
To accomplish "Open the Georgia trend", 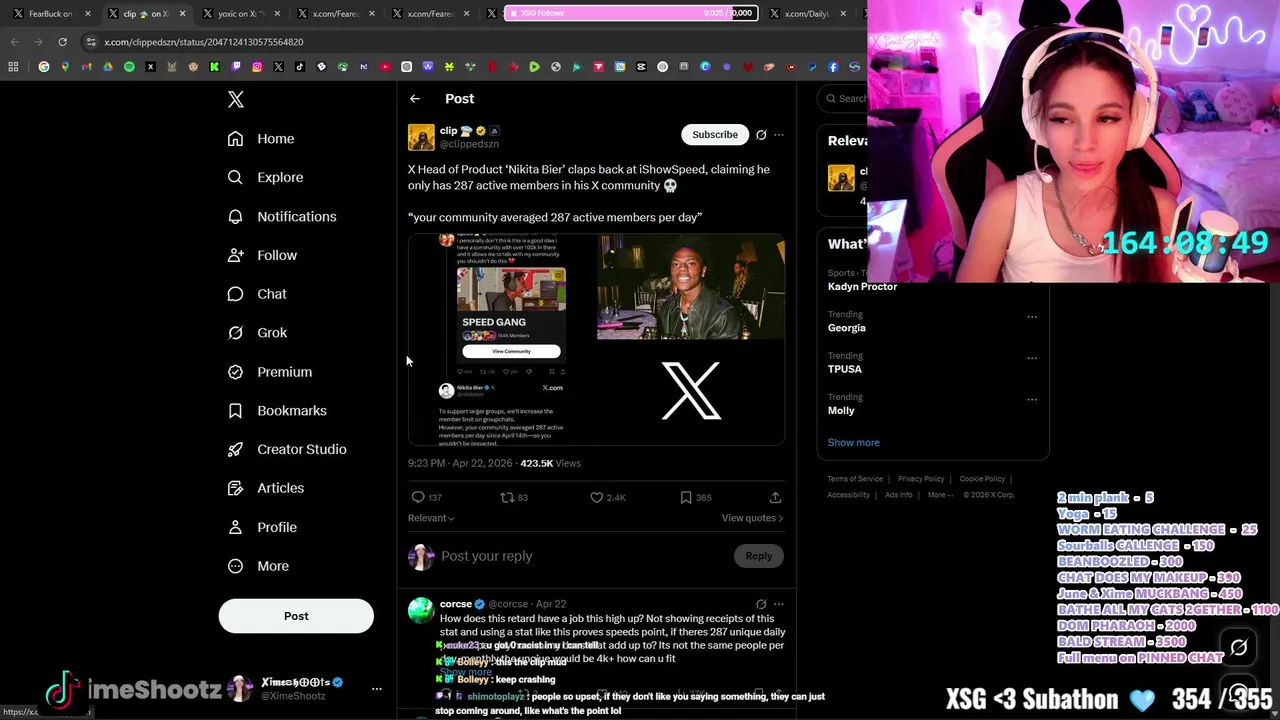I will (846, 328).
